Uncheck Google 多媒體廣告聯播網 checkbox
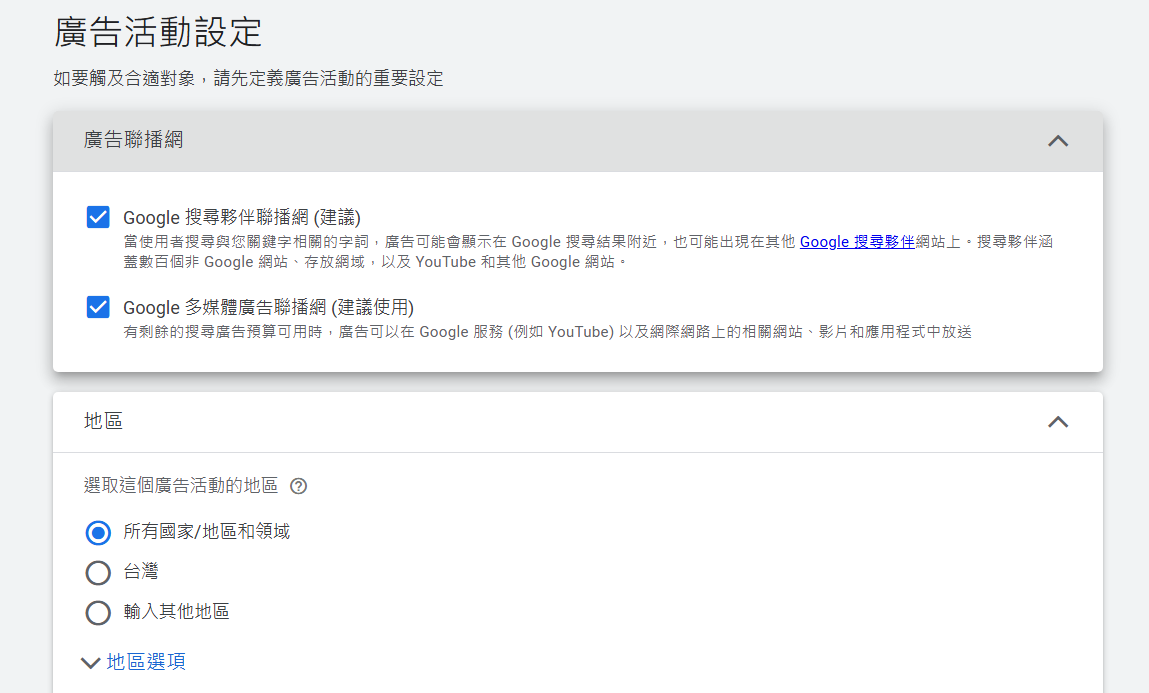The image size is (1149, 693). click(x=98, y=307)
